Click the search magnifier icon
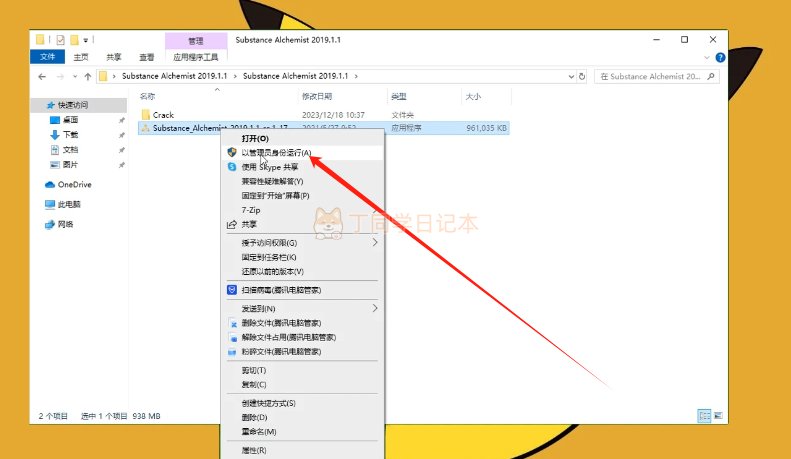791x459 pixels. tap(711, 77)
